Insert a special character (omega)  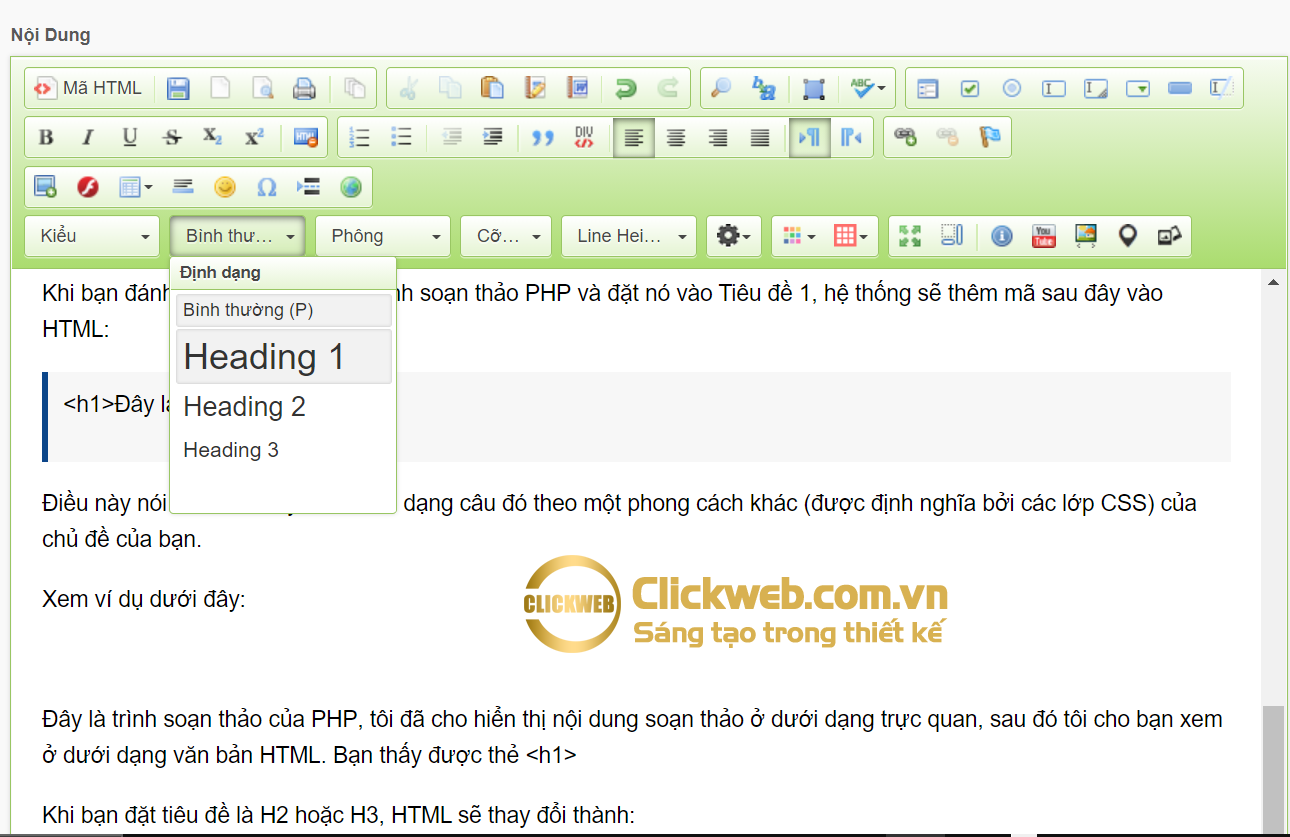(266, 187)
